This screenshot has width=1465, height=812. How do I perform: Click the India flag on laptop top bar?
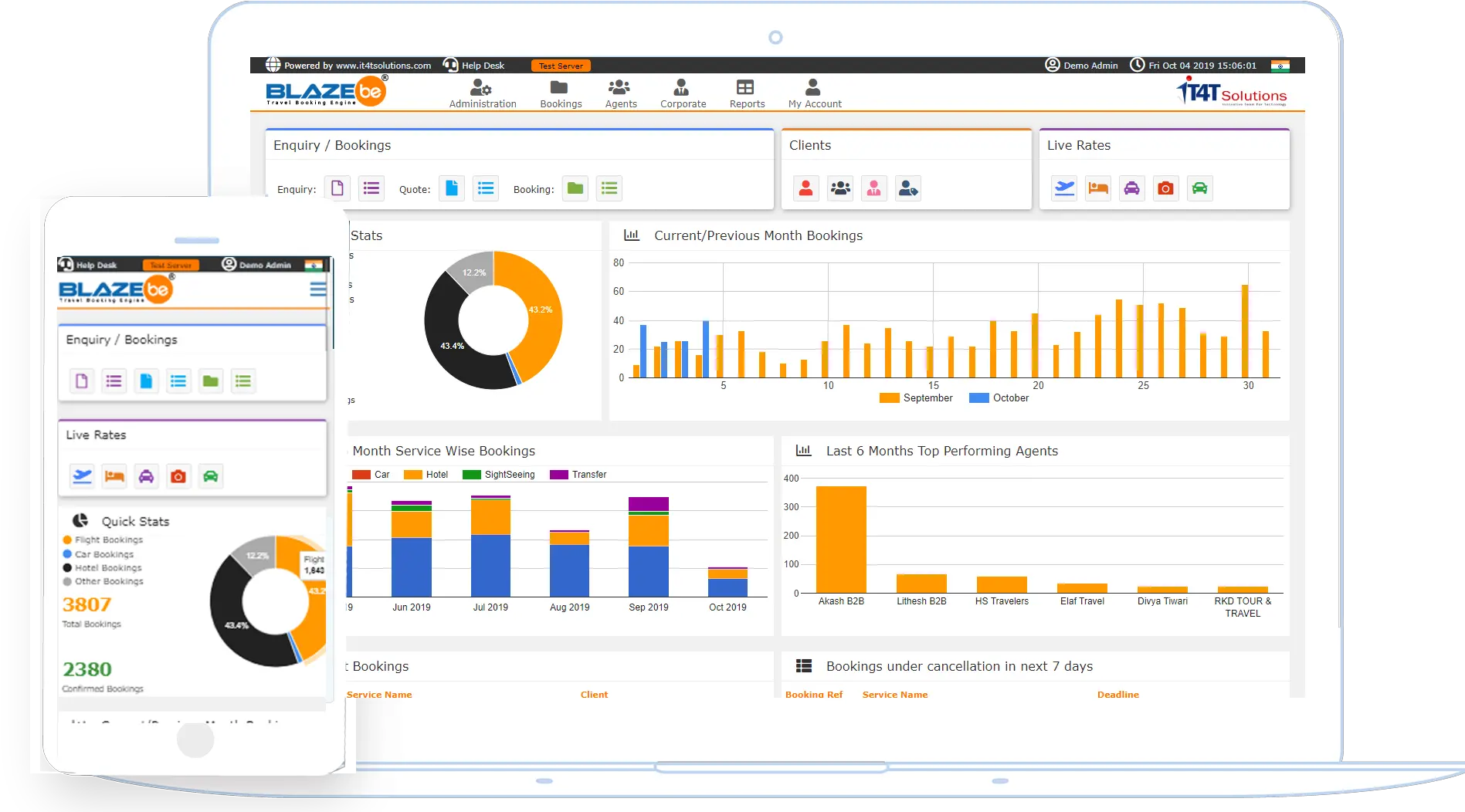point(1280,66)
